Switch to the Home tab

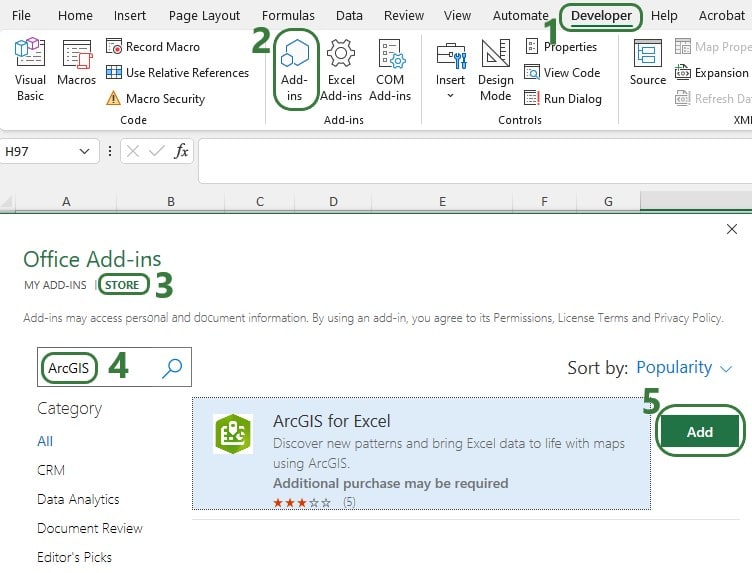pos(75,15)
